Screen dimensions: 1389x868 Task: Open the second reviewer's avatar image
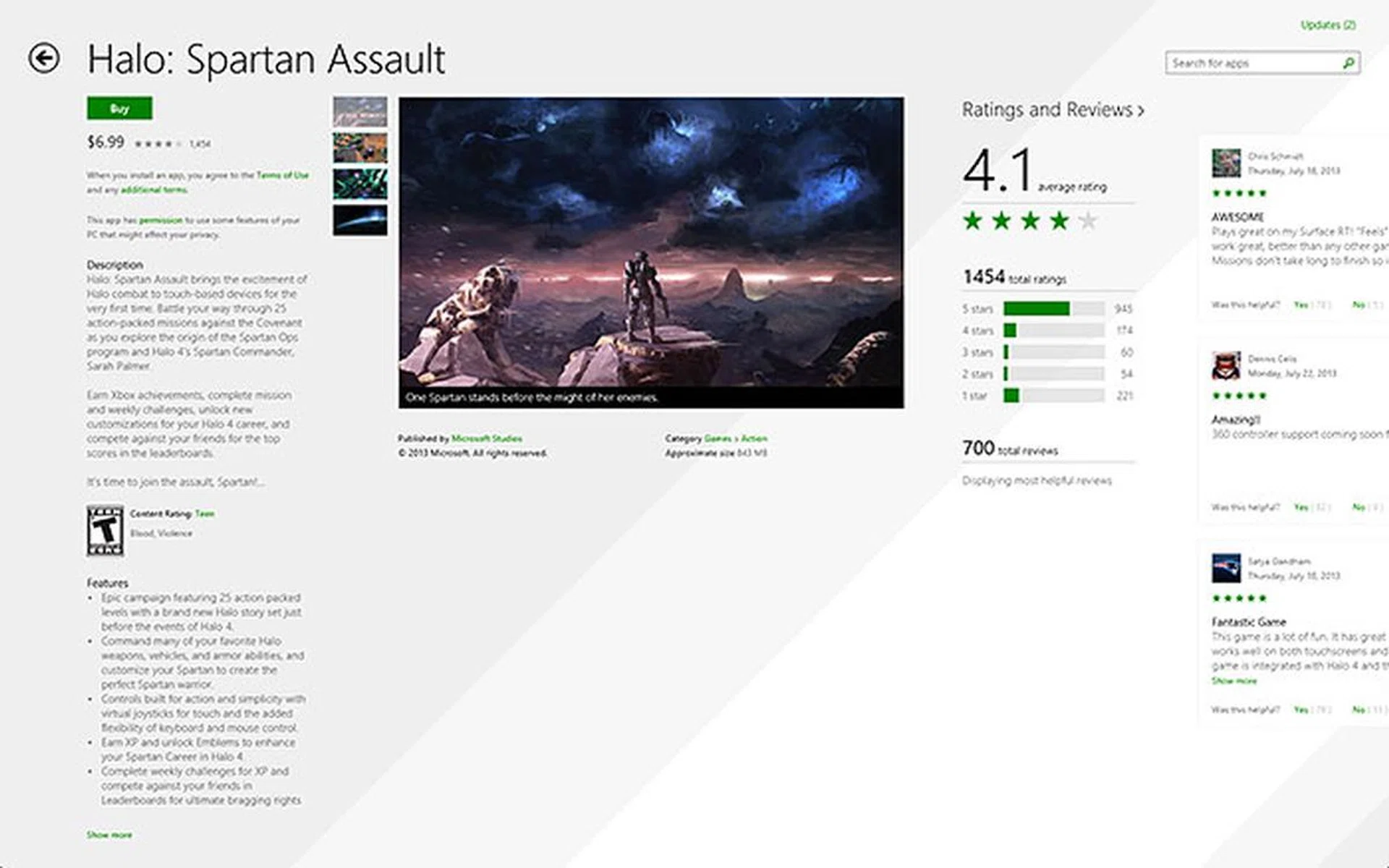point(1226,366)
